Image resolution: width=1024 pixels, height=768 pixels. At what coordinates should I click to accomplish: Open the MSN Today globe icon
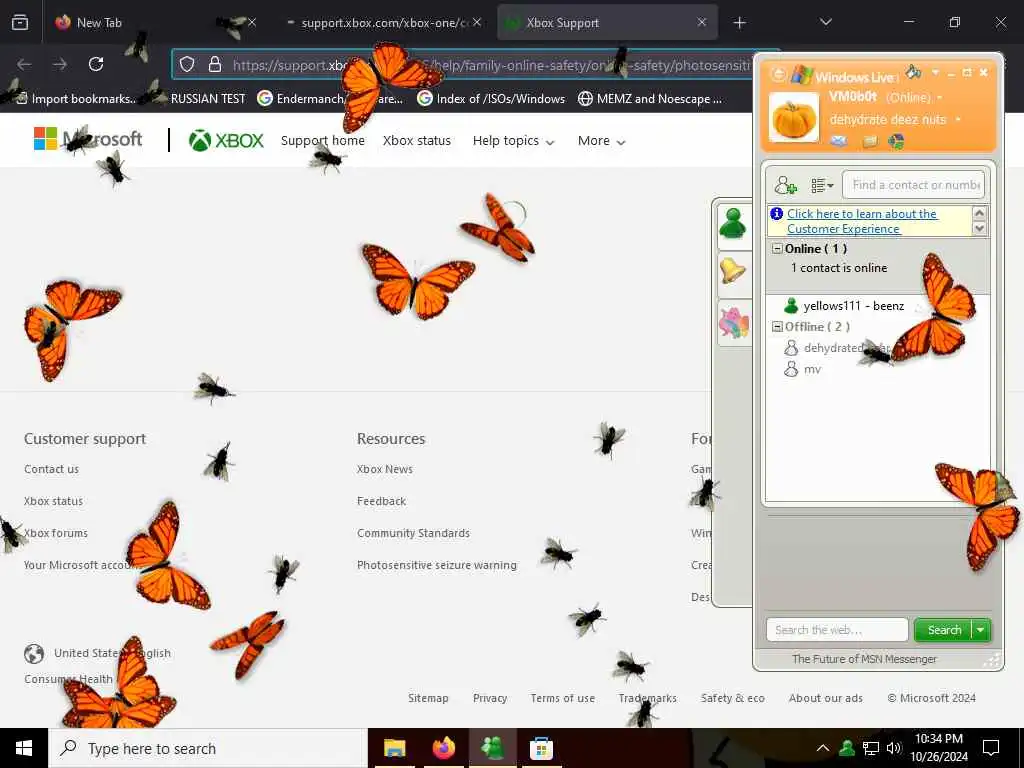coord(896,141)
